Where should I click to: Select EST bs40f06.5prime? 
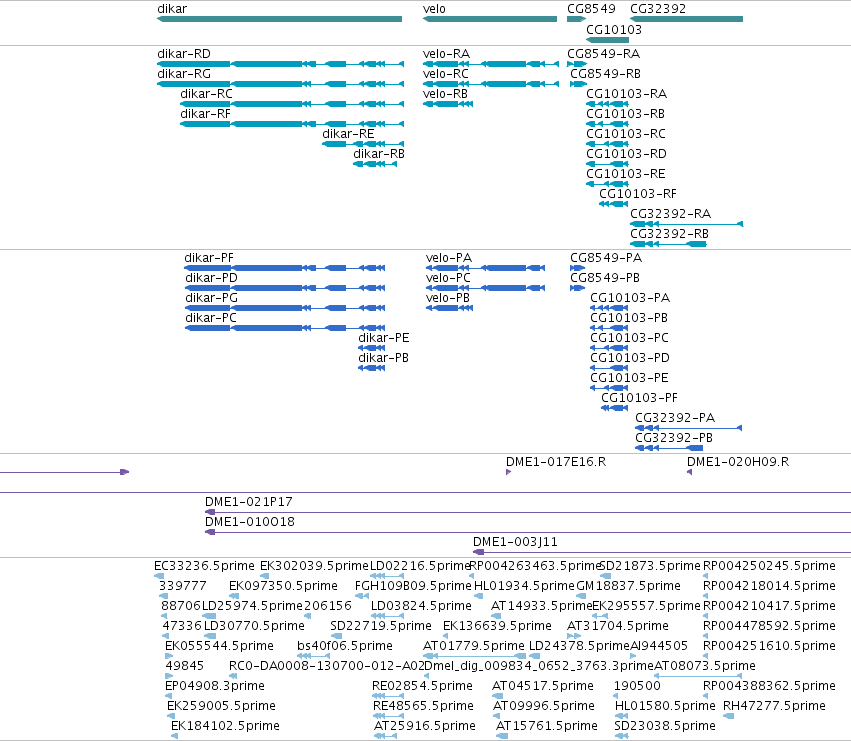pyautogui.click(x=313, y=657)
